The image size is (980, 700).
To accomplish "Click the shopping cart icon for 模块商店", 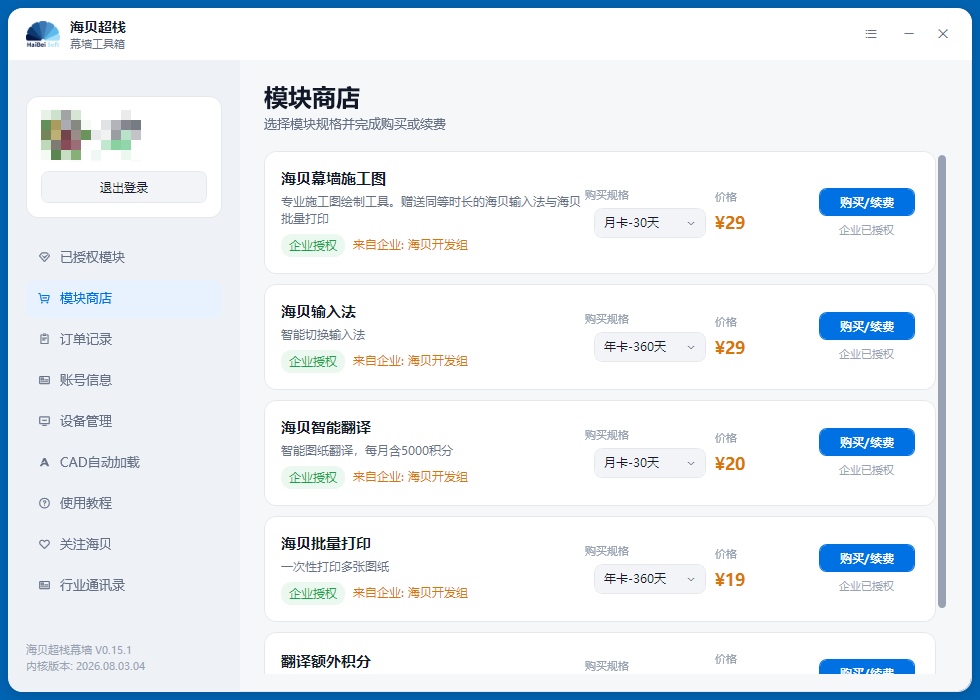I will (44, 298).
